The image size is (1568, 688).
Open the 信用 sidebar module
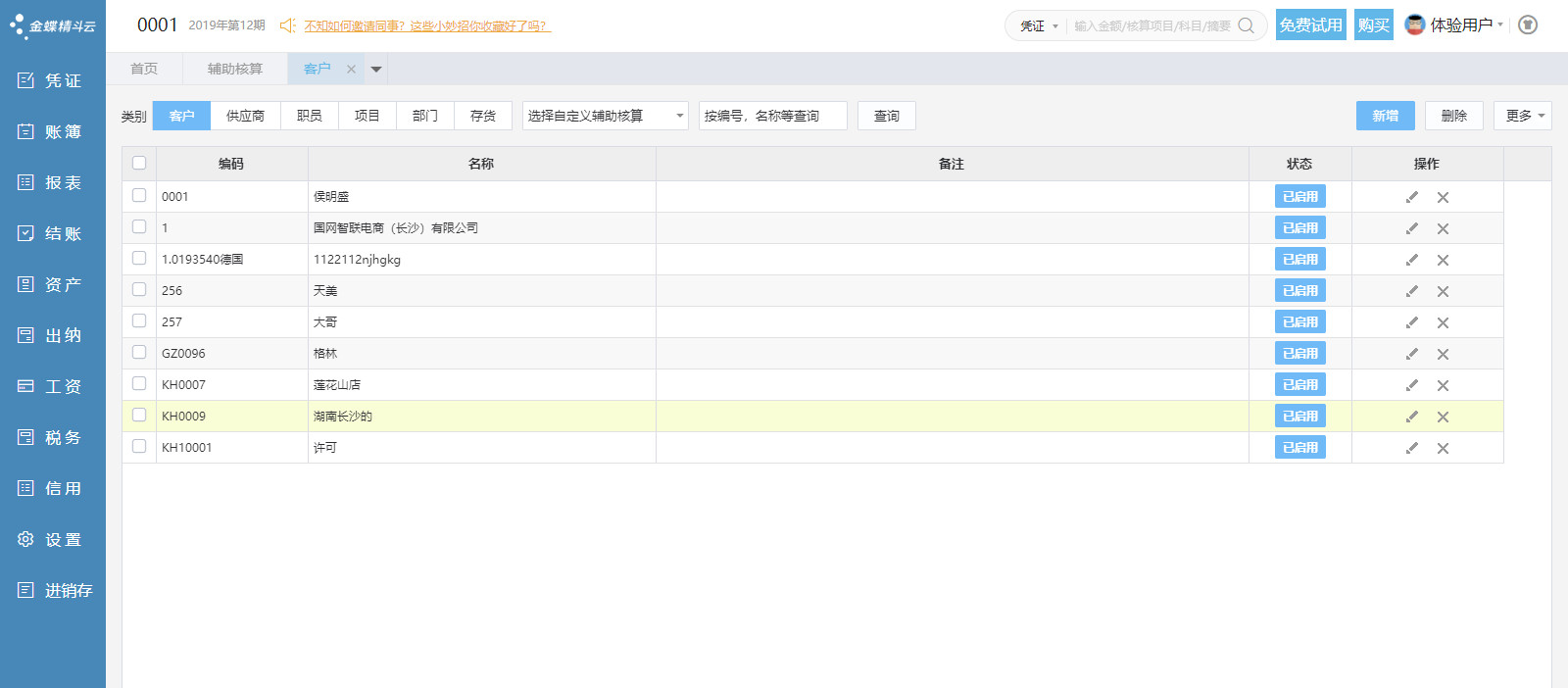52,488
